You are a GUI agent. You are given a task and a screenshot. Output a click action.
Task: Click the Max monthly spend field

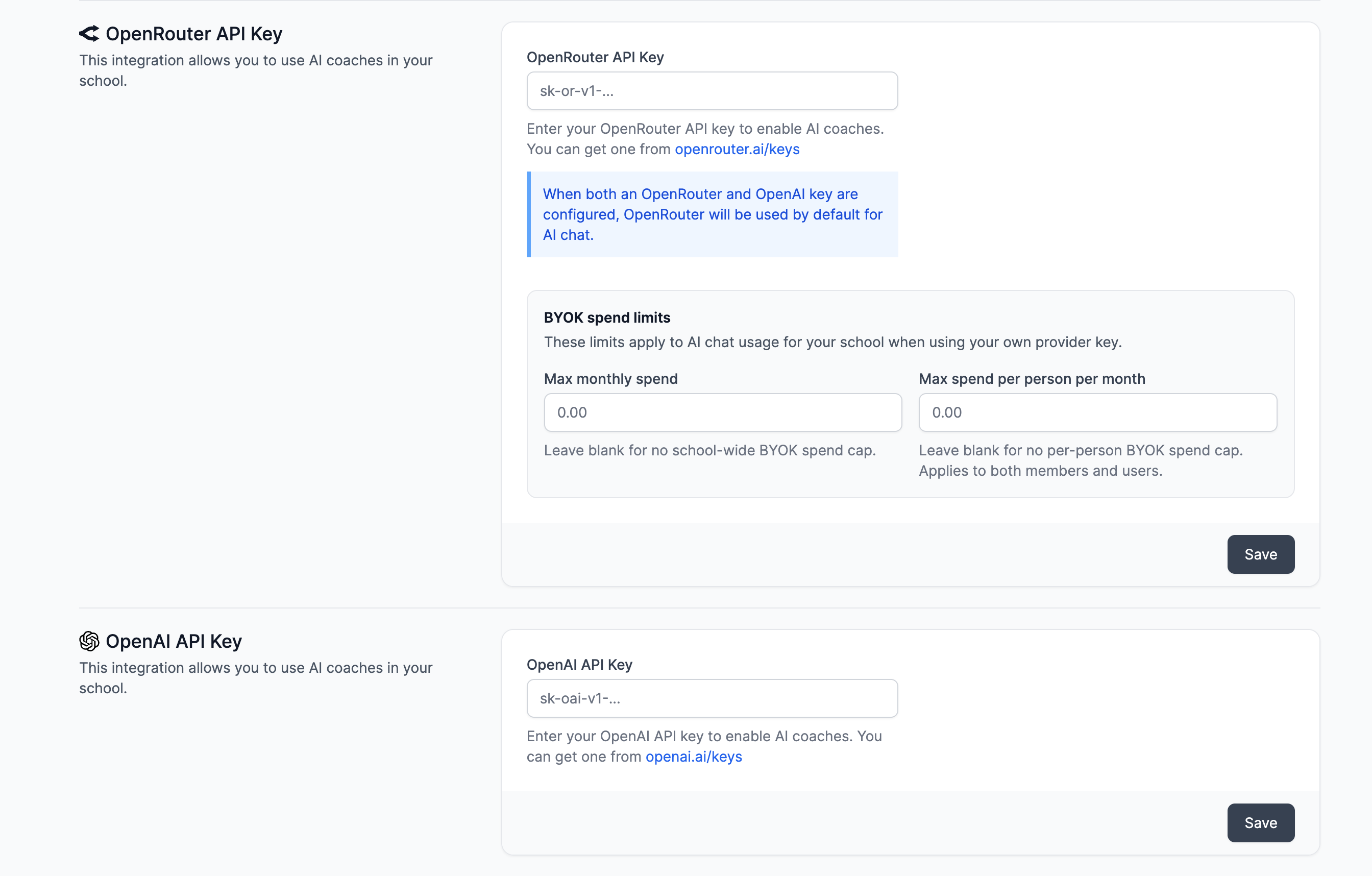722,412
